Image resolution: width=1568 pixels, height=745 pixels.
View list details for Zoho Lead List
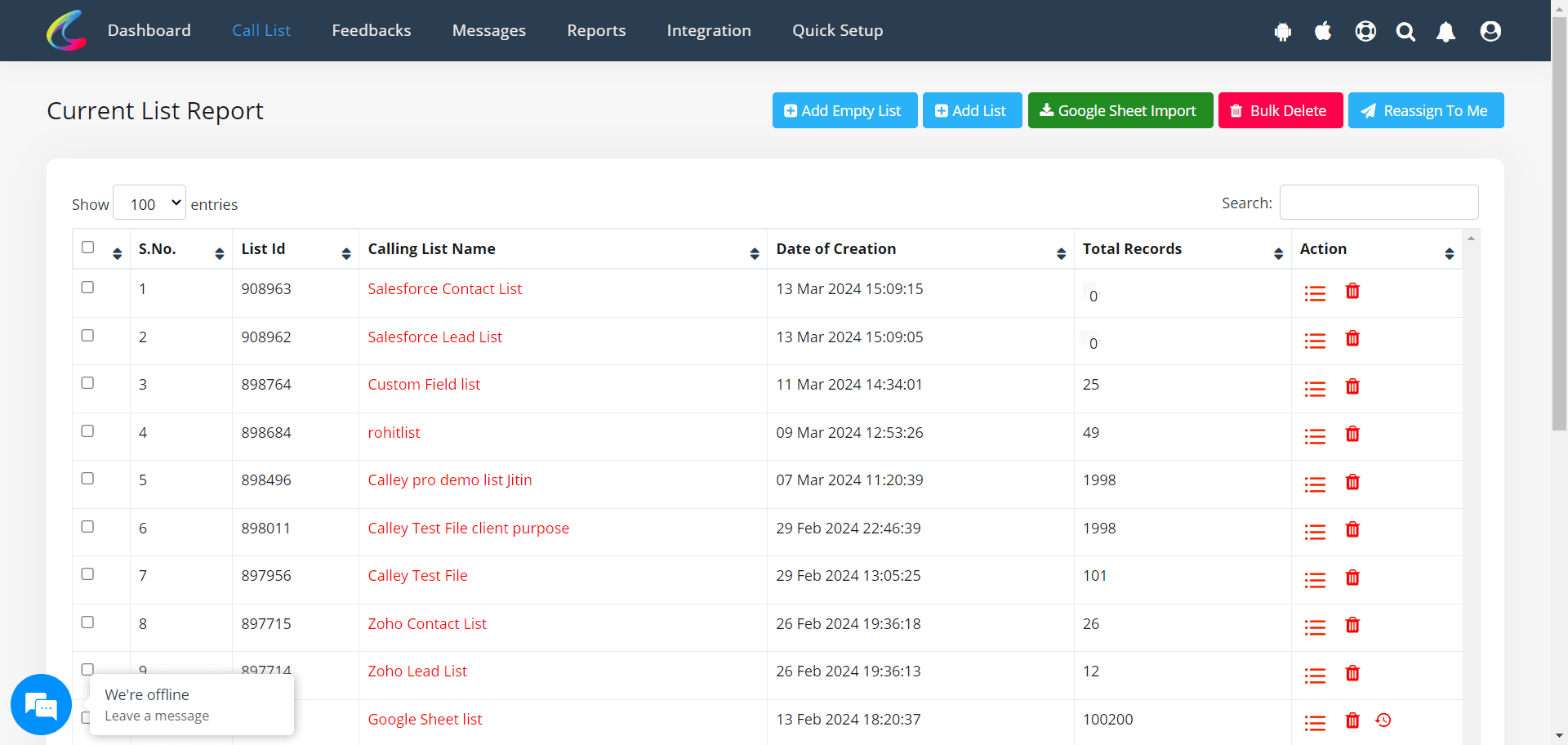(1315, 676)
